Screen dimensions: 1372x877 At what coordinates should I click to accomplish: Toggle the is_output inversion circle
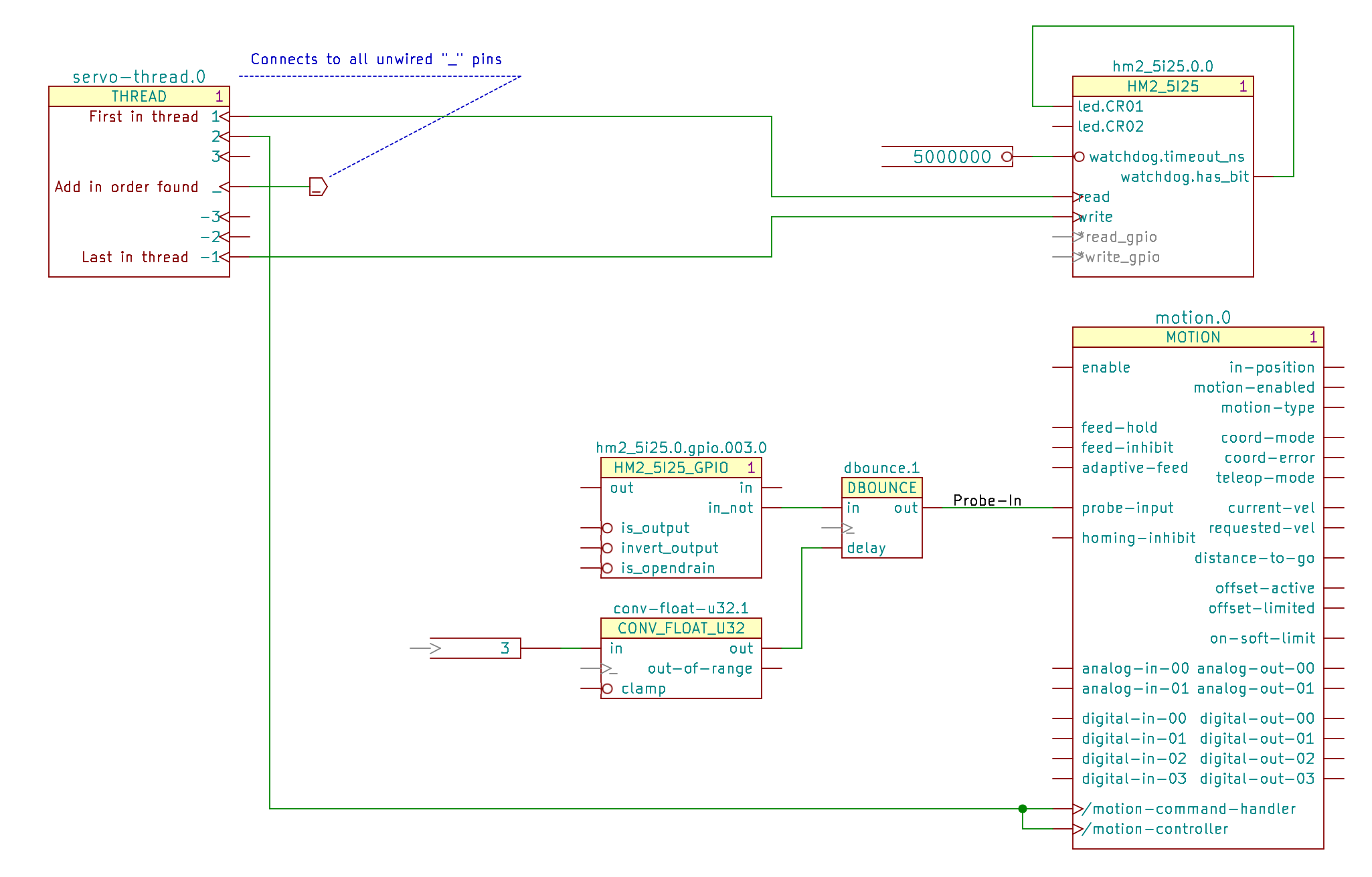[x=608, y=527]
